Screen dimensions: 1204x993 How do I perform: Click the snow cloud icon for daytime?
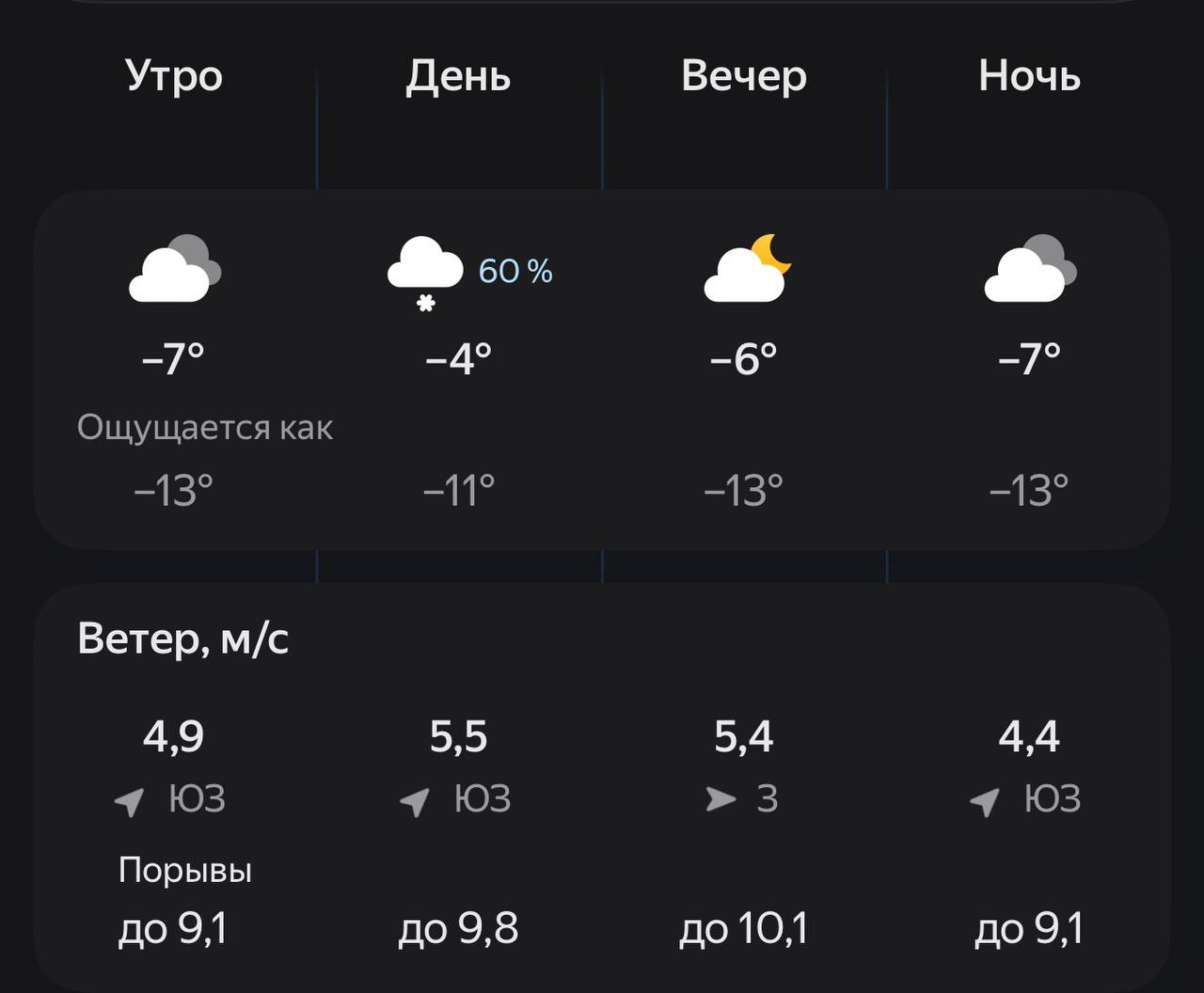[x=425, y=272]
